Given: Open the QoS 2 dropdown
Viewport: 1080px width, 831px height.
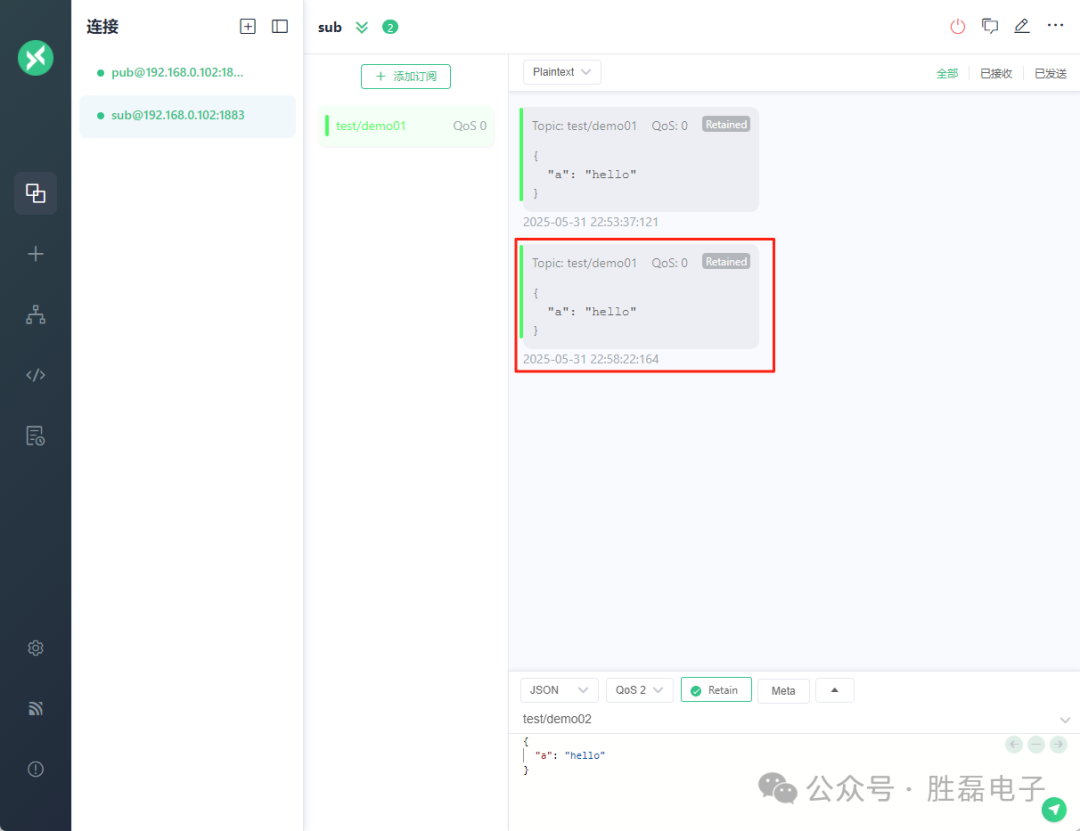Looking at the screenshot, I should click(x=639, y=690).
